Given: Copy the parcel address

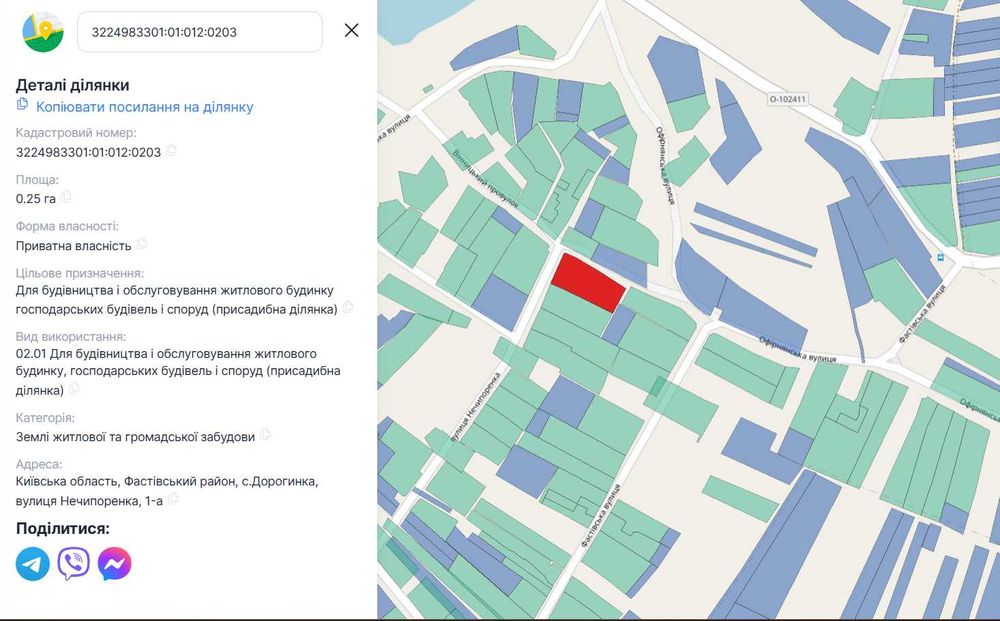Looking at the screenshot, I should tap(173, 499).
